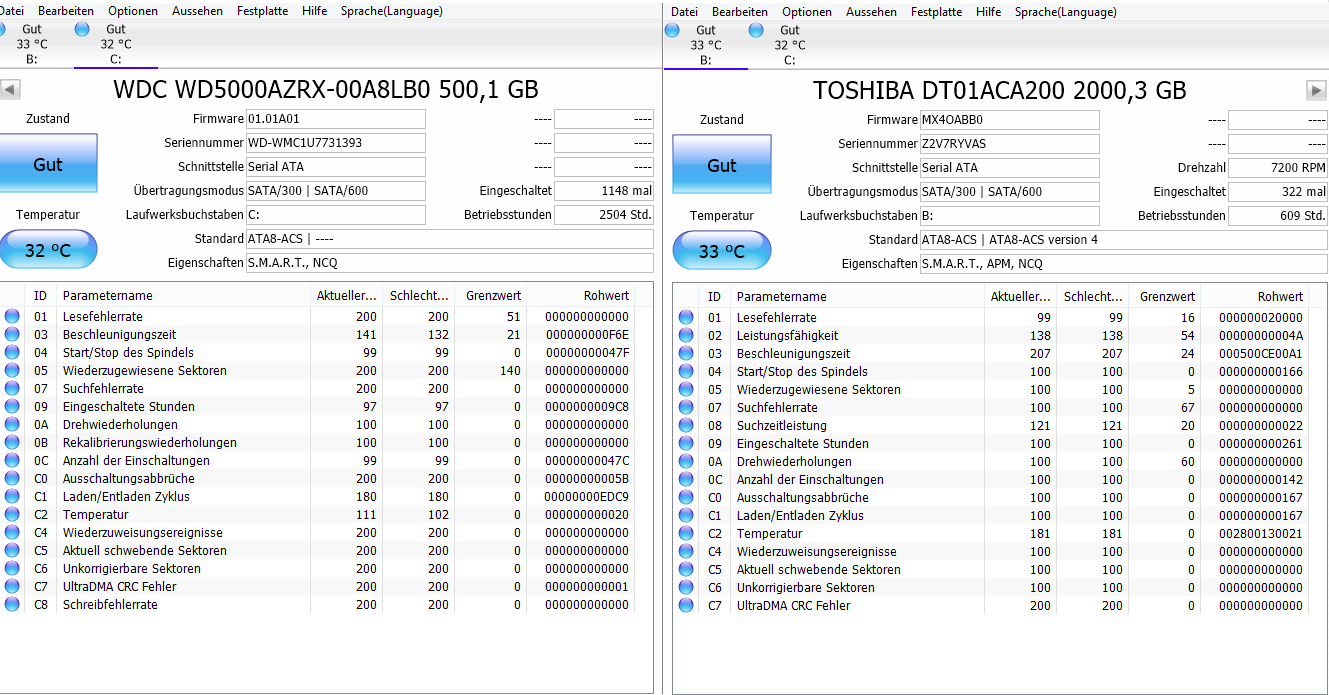Image resolution: width=1329 pixels, height=695 pixels.
Task: Click TOSHIBA serial number field Z2V7RYVAS
Action: pyautogui.click(x=1010, y=144)
